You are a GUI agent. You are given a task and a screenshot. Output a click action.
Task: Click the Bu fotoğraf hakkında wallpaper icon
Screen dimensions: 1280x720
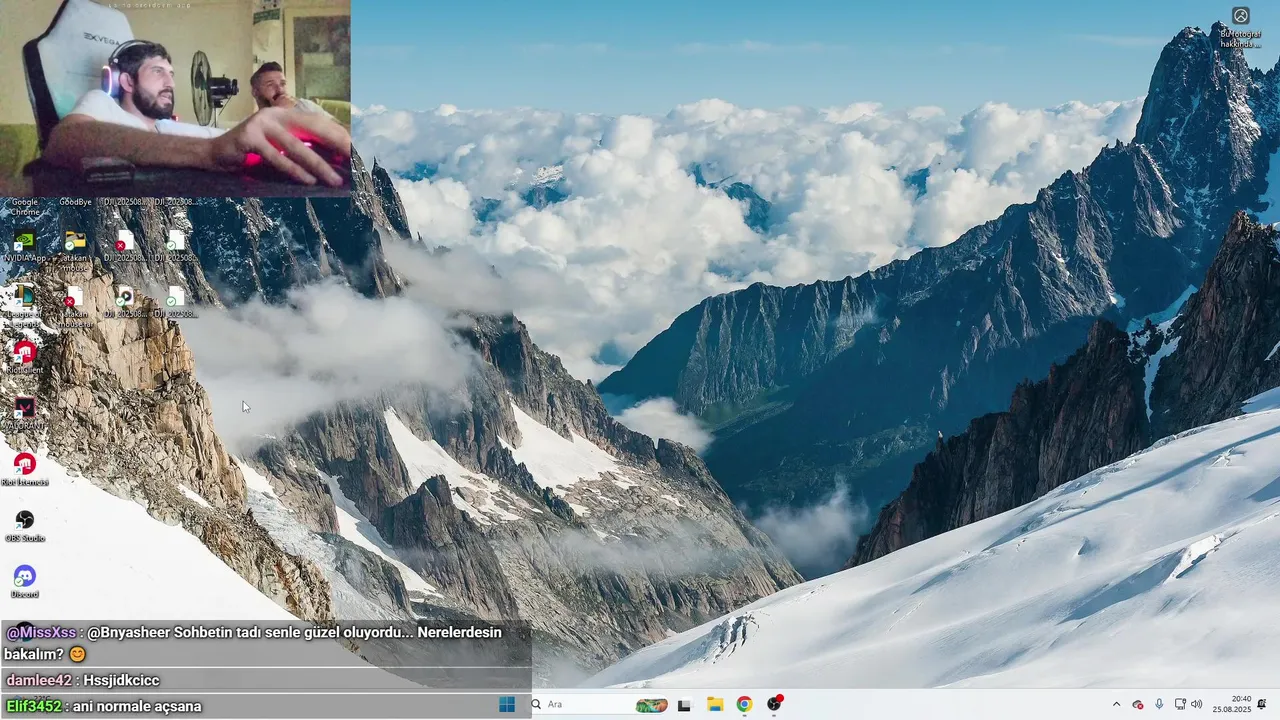pos(1240,27)
